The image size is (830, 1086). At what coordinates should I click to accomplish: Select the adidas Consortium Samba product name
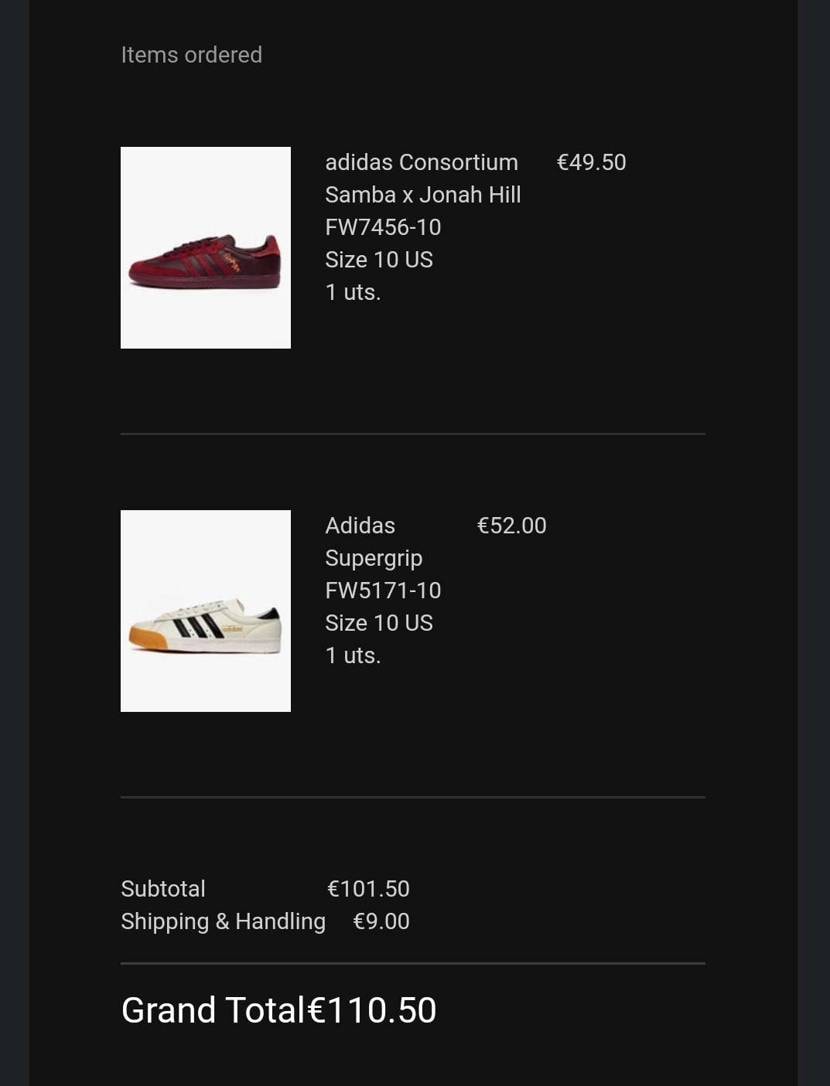coord(422,178)
